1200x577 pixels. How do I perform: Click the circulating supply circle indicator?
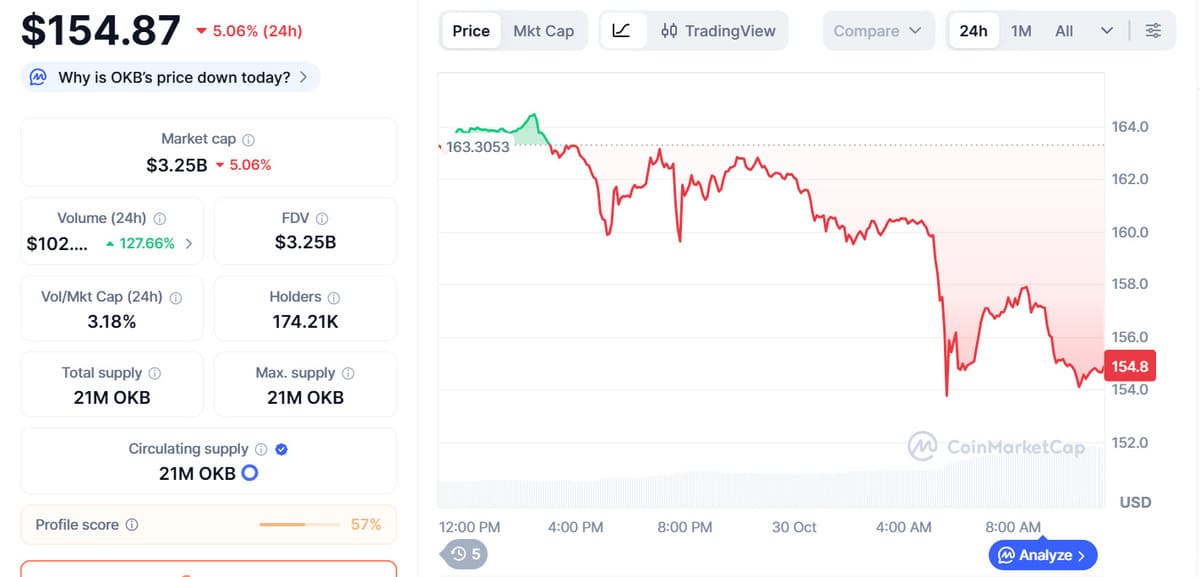[x=250, y=474]
